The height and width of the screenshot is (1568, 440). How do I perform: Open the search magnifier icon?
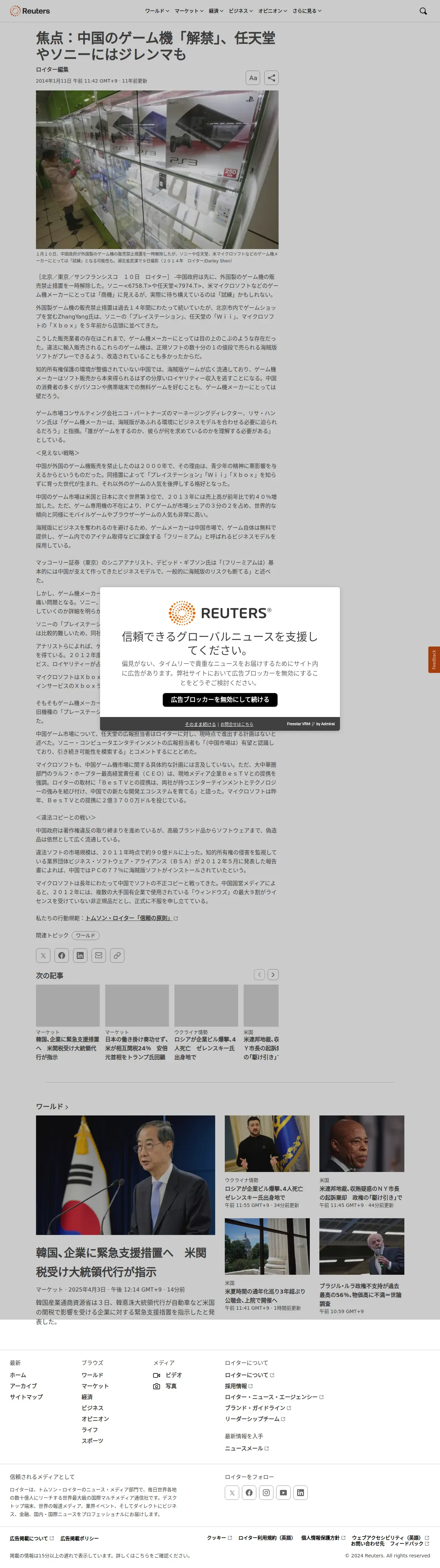[x=423, y=11]
